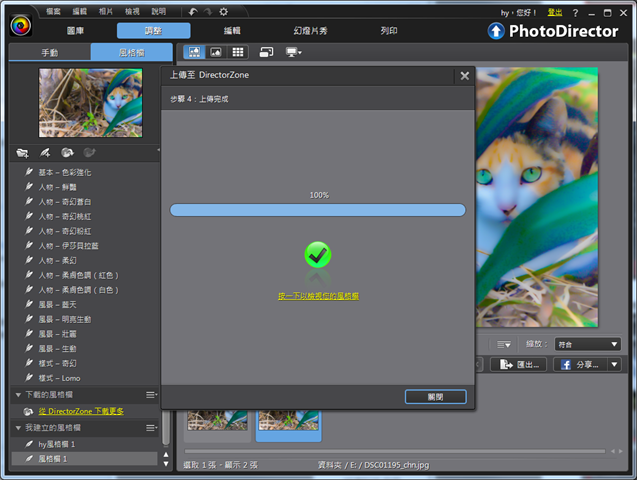Switch to viewer-and-browser view mode

[x=194, y=52]
